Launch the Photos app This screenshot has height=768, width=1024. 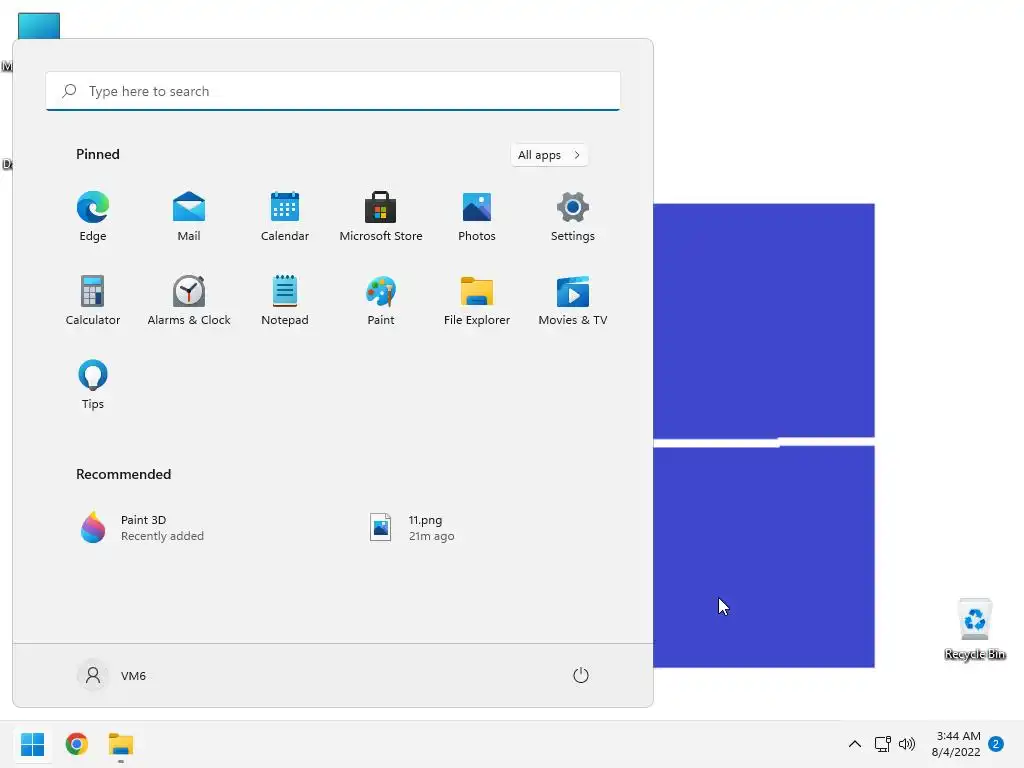point(477,216)
